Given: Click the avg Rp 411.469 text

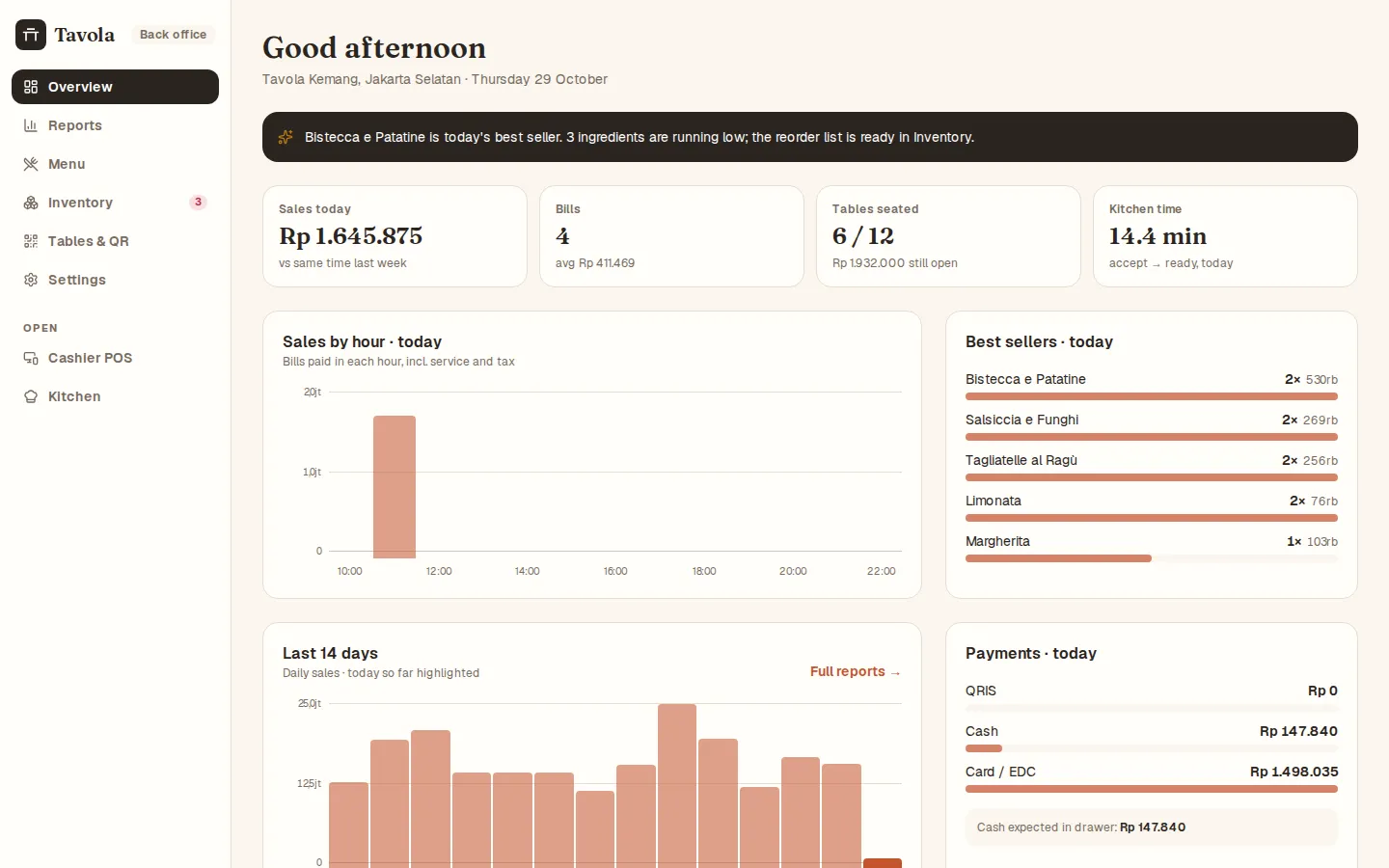Looking at the screenshot, I should 595,263.
